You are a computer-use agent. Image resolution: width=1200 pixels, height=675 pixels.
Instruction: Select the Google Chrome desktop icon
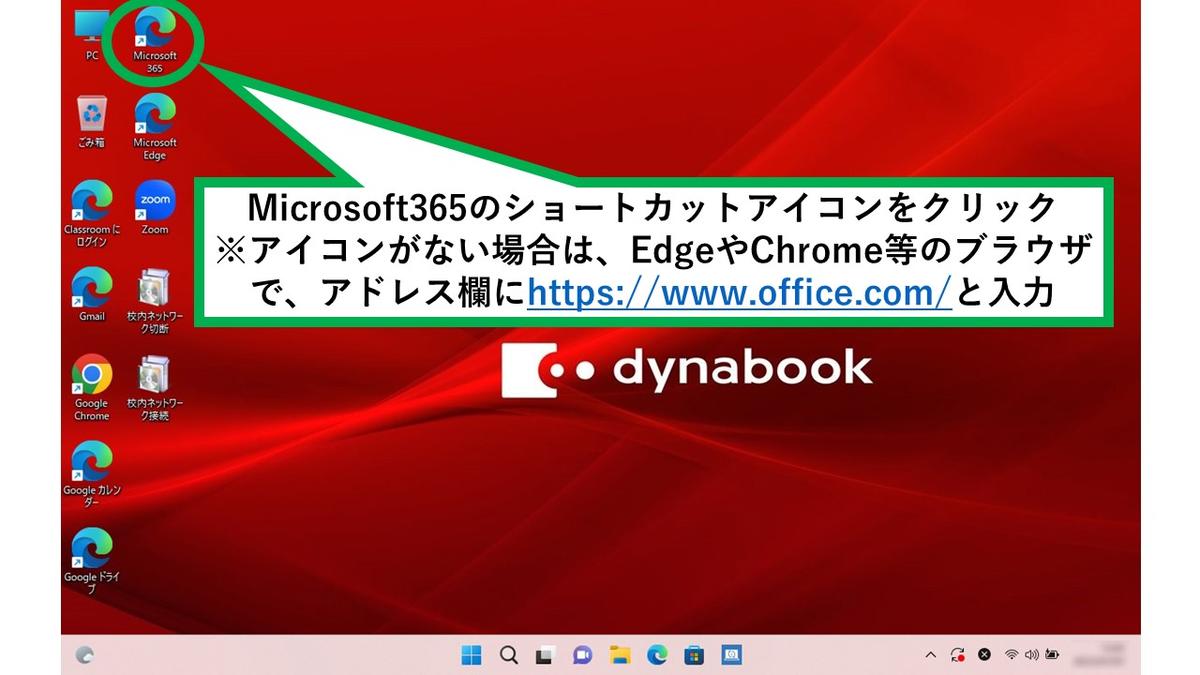pos(92,388)
